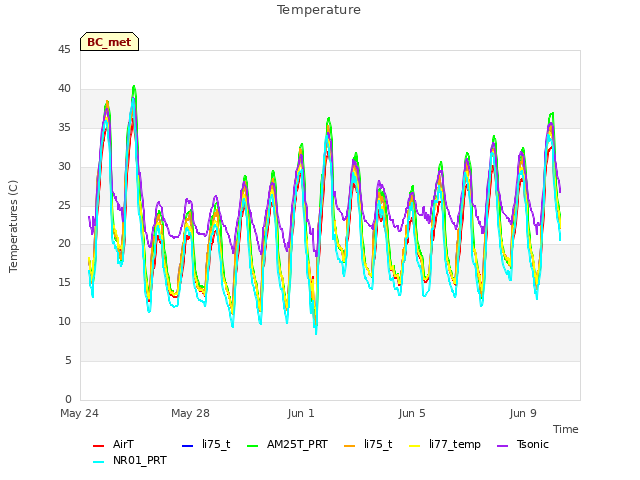The height and width of the screenshot is (480, 640).
Task: Click the blue li75_t legend swatch
Action: coord(187,446)
